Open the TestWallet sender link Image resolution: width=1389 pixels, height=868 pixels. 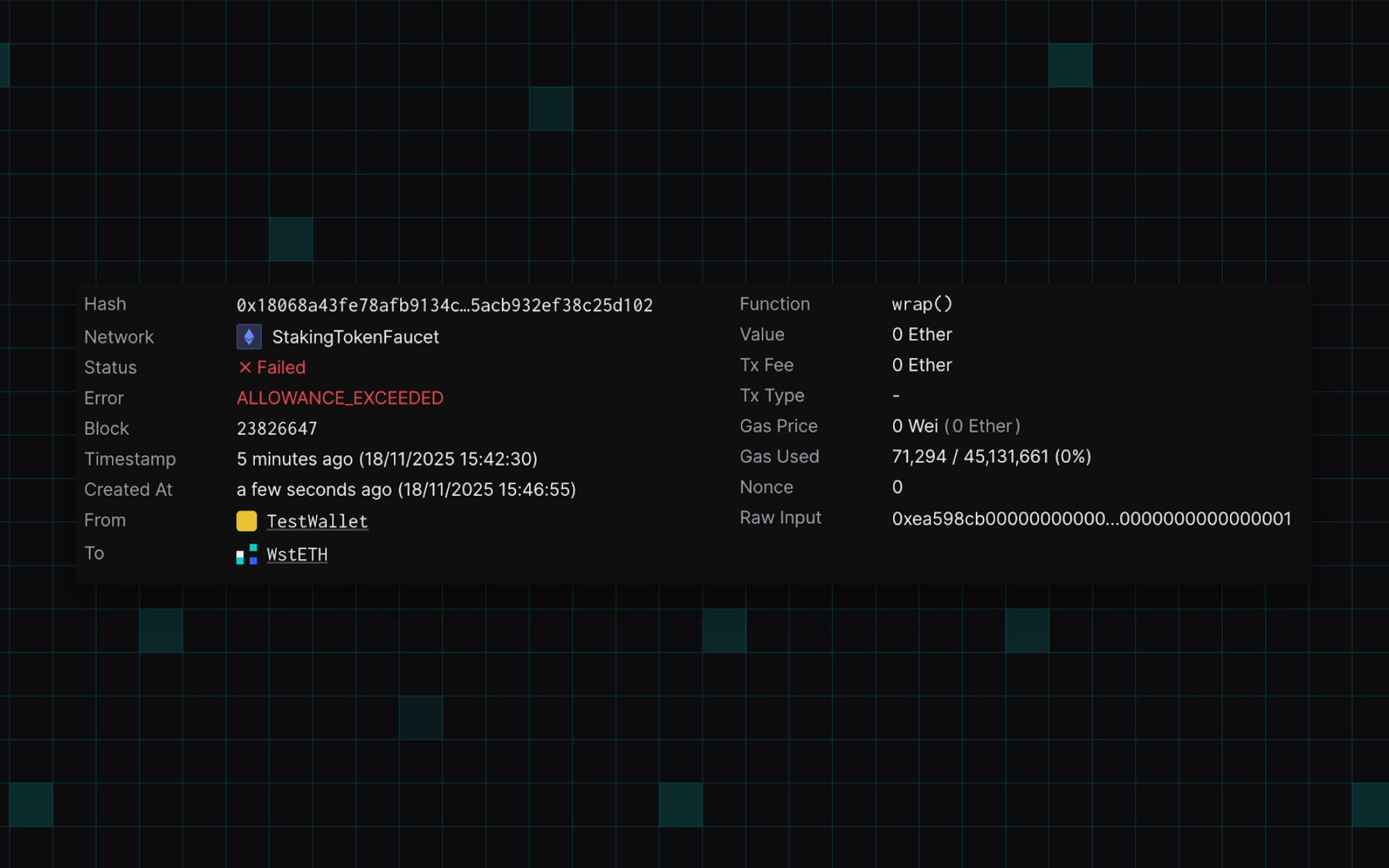tap(317, 521)
